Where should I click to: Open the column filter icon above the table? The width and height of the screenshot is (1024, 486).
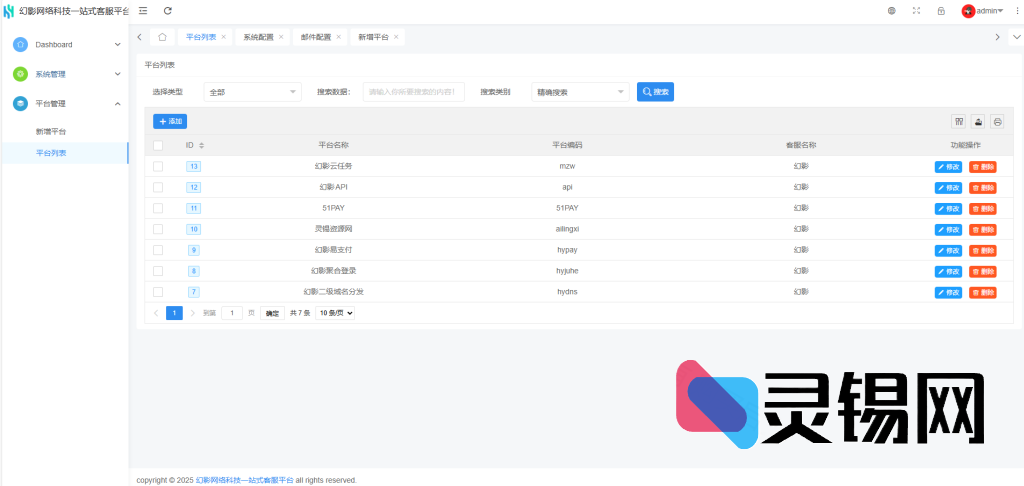point(959,122)
